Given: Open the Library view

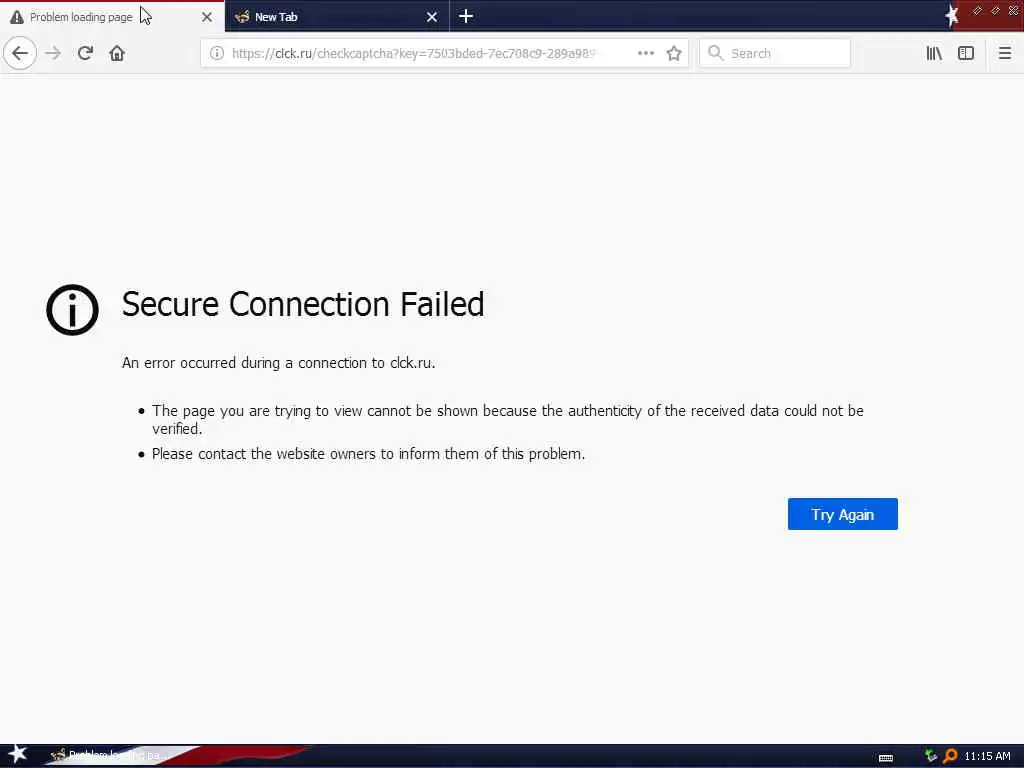Looking at the screenshot, I should (x=934, y=53).
